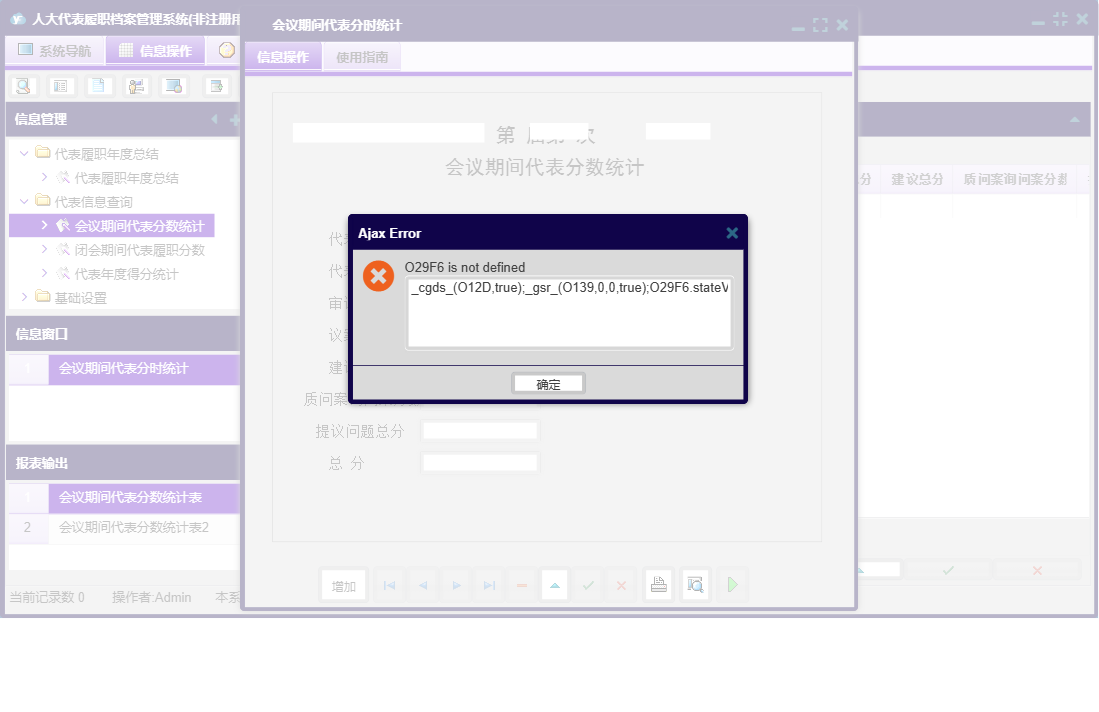Click the plus icon in 信息管理 header
This screenshot has width=1099, height=712.
pos(234,120)
